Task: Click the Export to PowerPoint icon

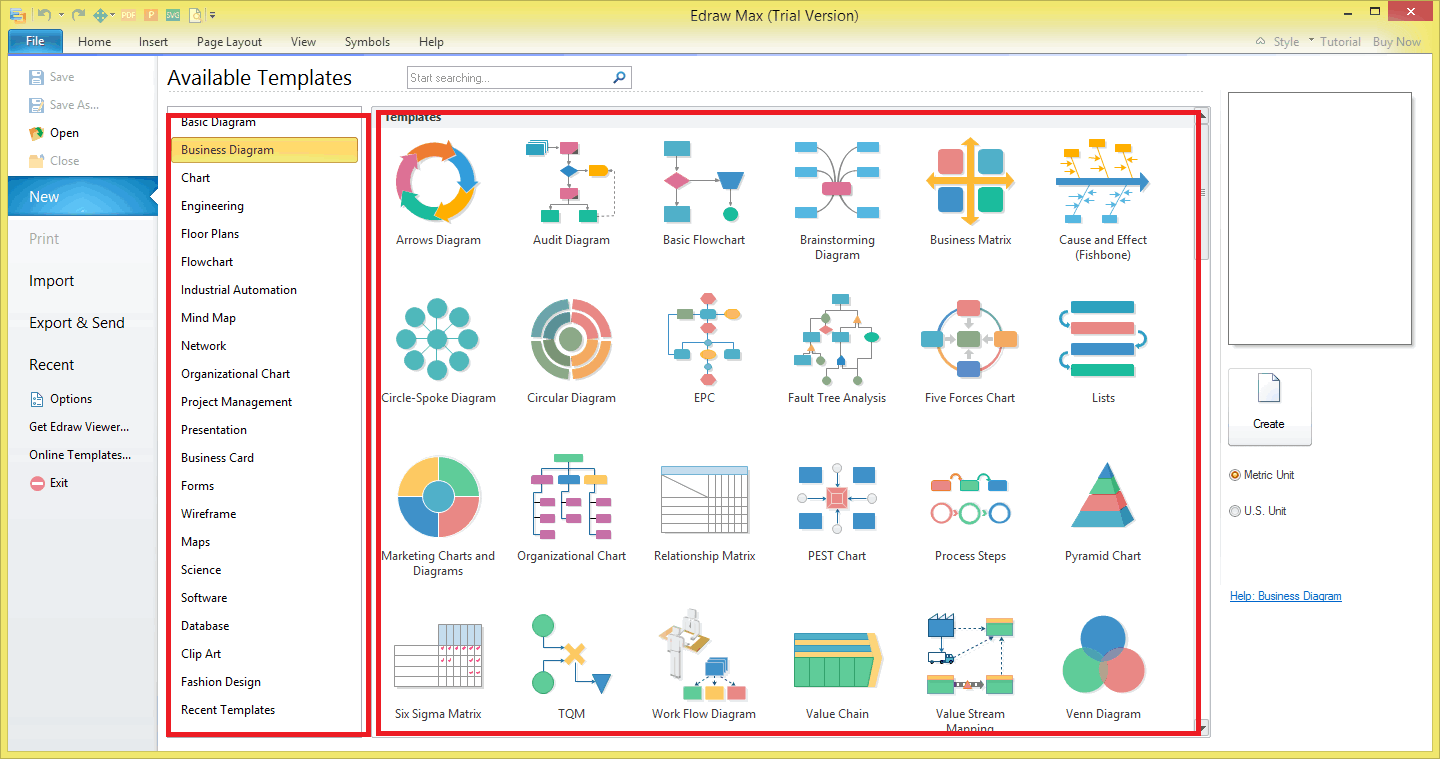Action: click(151, 15)
